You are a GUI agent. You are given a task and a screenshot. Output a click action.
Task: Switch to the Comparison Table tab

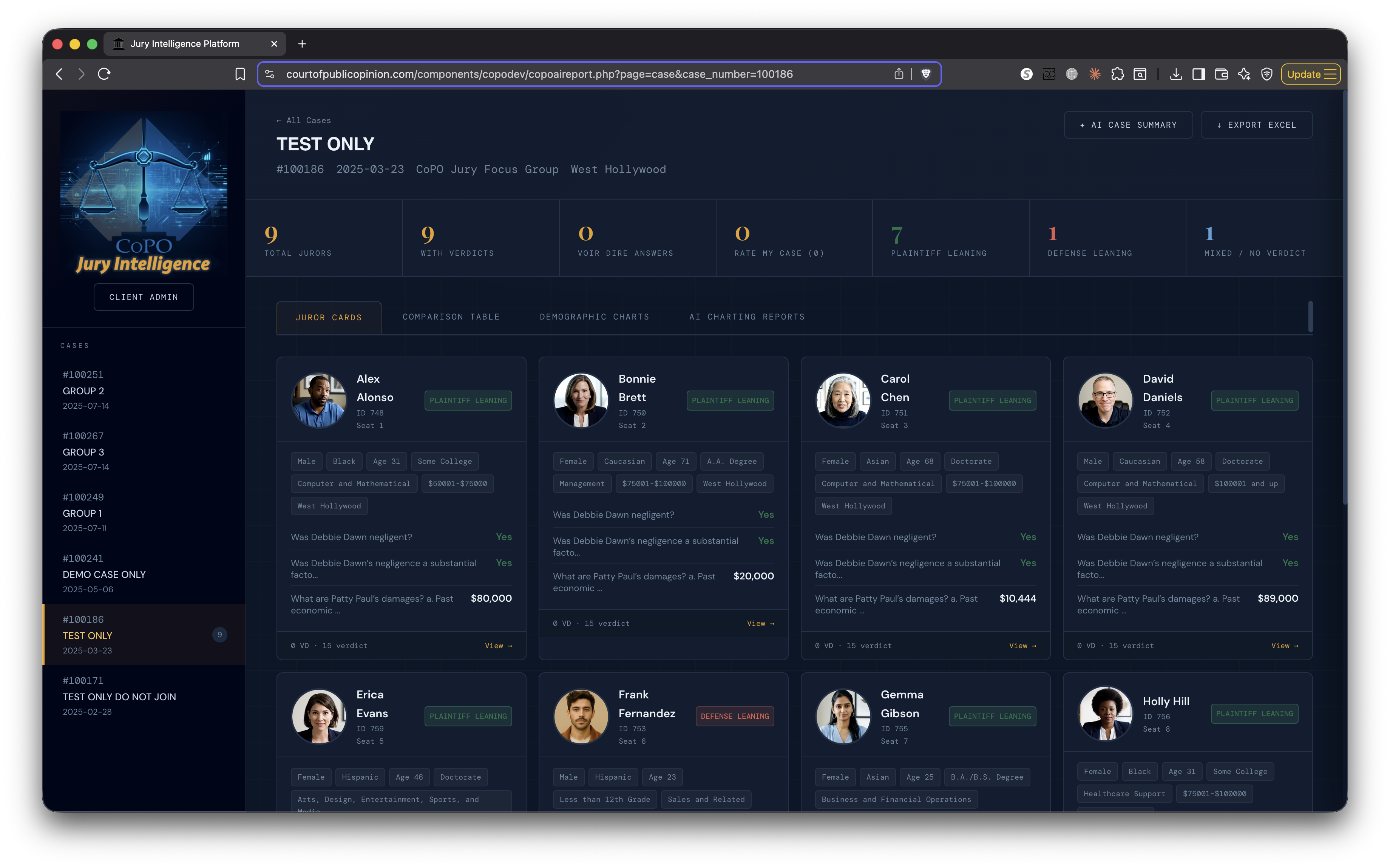coord(451,317)
